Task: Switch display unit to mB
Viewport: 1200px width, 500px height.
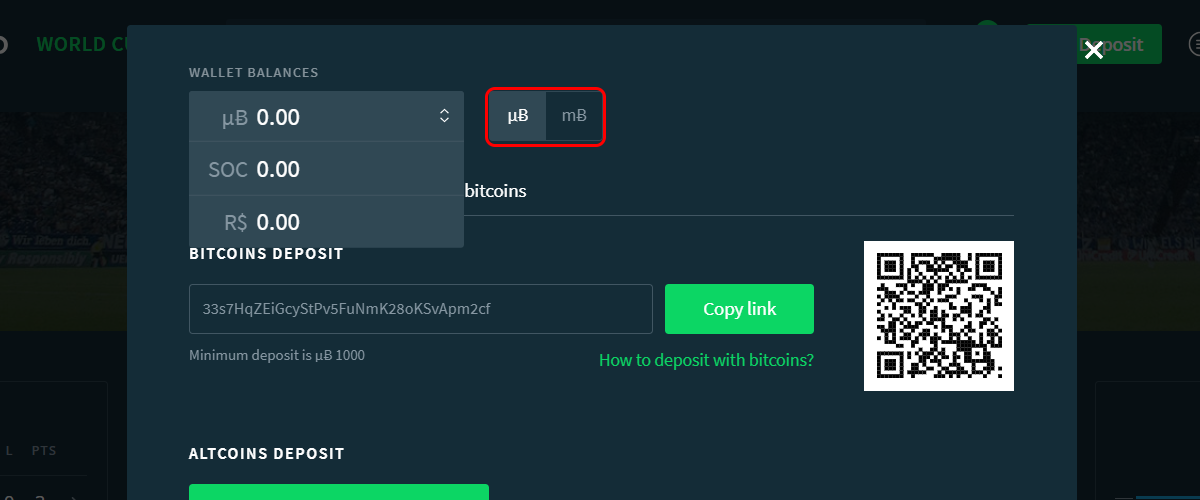Action: (x=574, y=116)
